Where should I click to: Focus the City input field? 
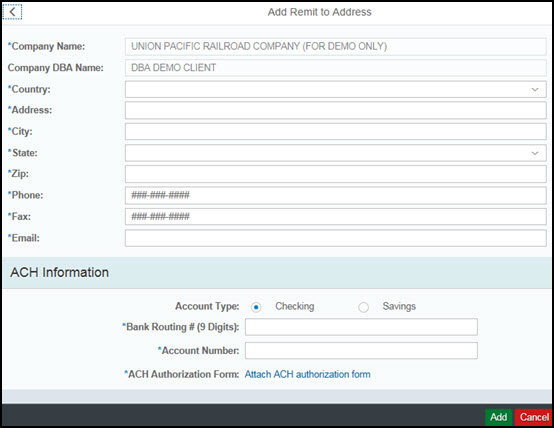(x=335, y=131)
